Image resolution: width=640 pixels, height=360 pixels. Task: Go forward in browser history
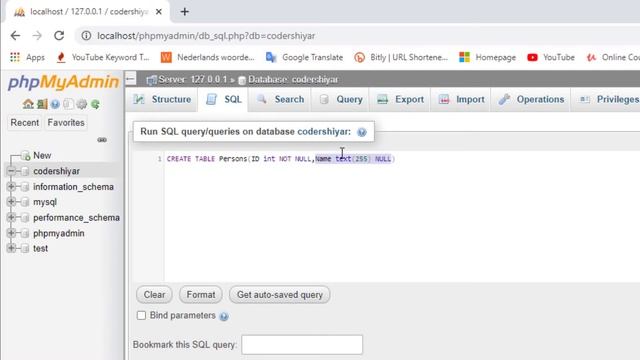(x=37, y=36)
